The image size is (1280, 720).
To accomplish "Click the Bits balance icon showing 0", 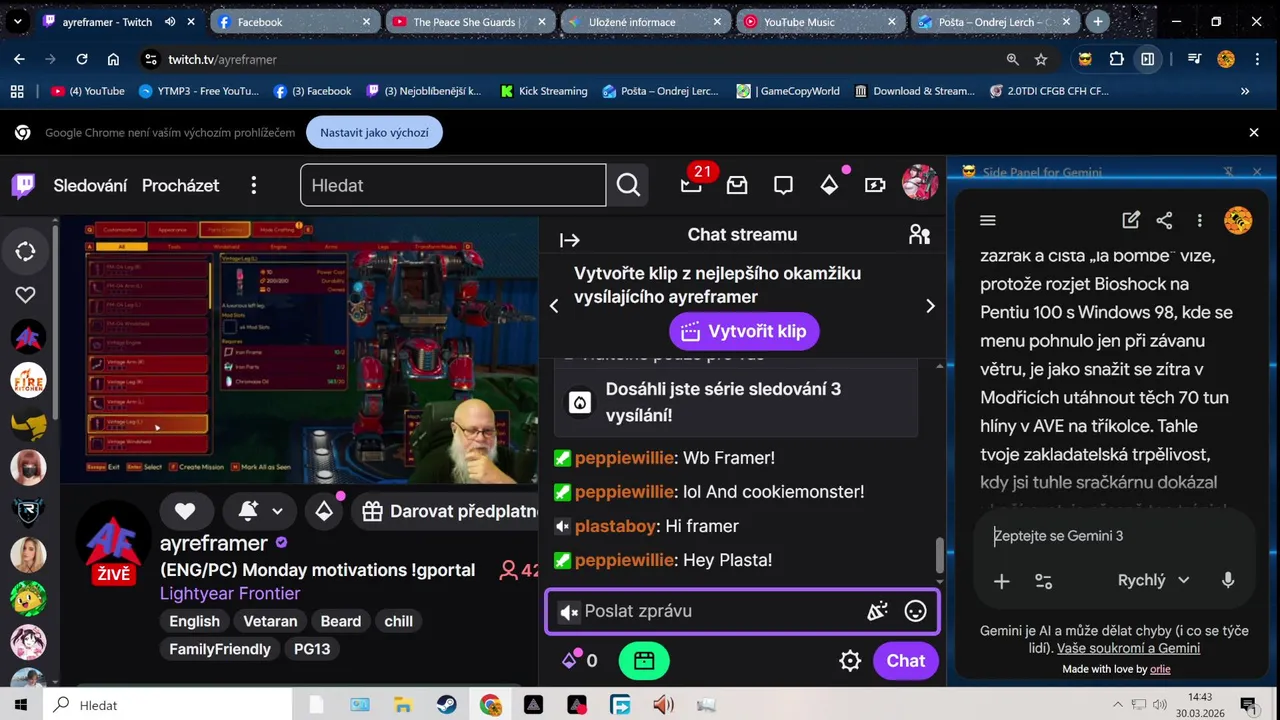I will 580,660.
